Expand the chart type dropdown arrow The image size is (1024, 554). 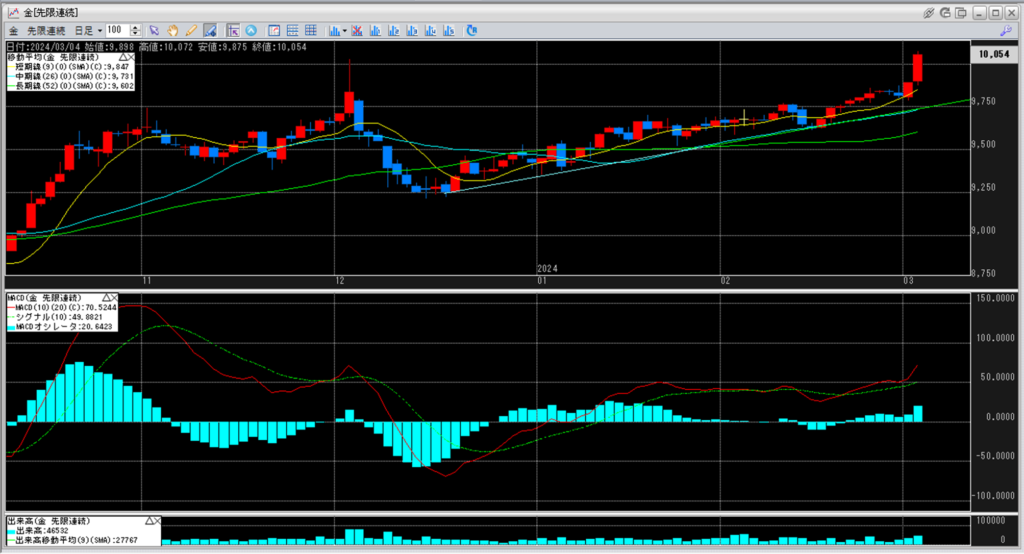[344, 30]
